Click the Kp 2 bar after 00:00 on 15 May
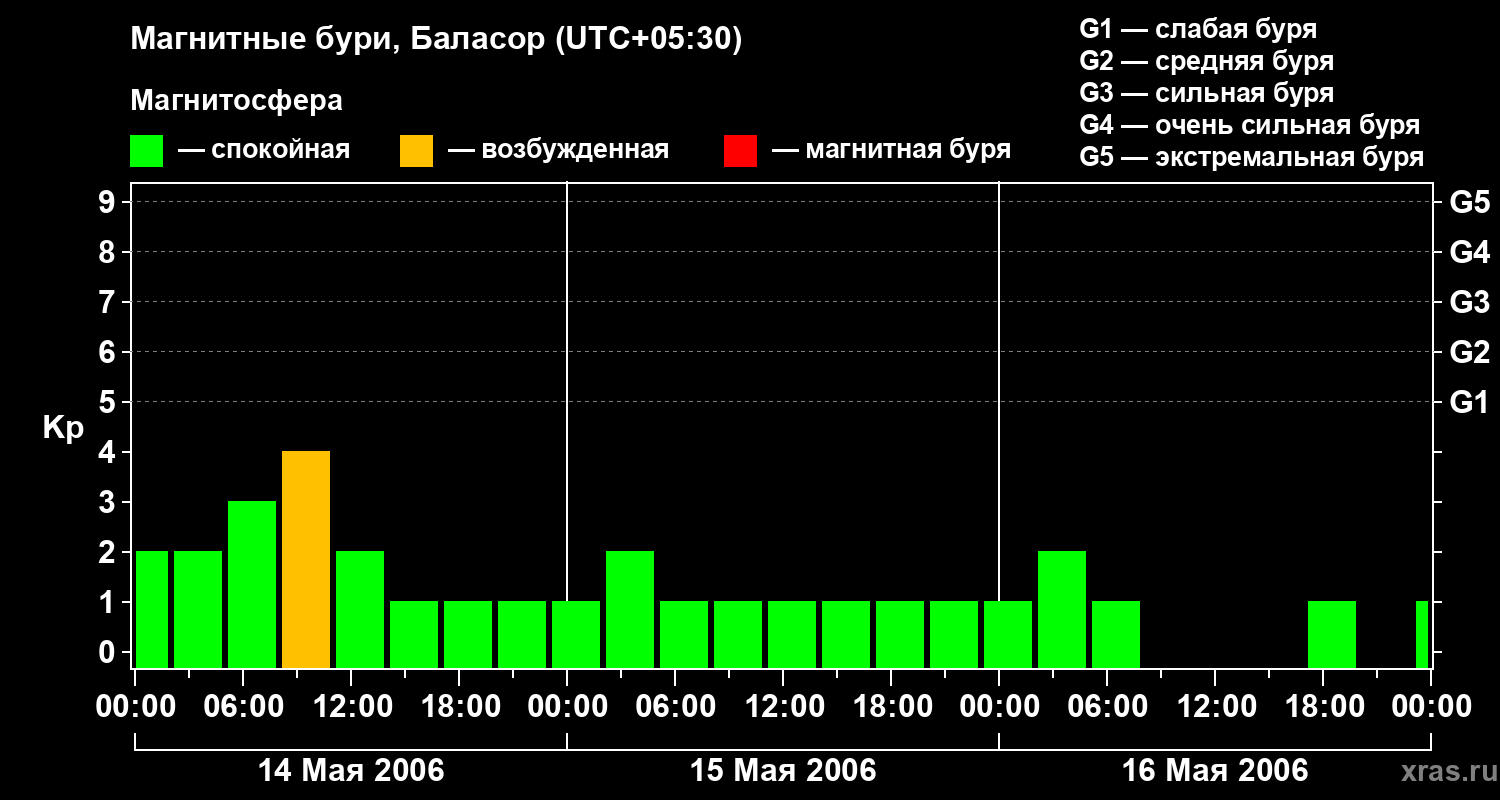1500x800 pixels. [x=630, y=610]
